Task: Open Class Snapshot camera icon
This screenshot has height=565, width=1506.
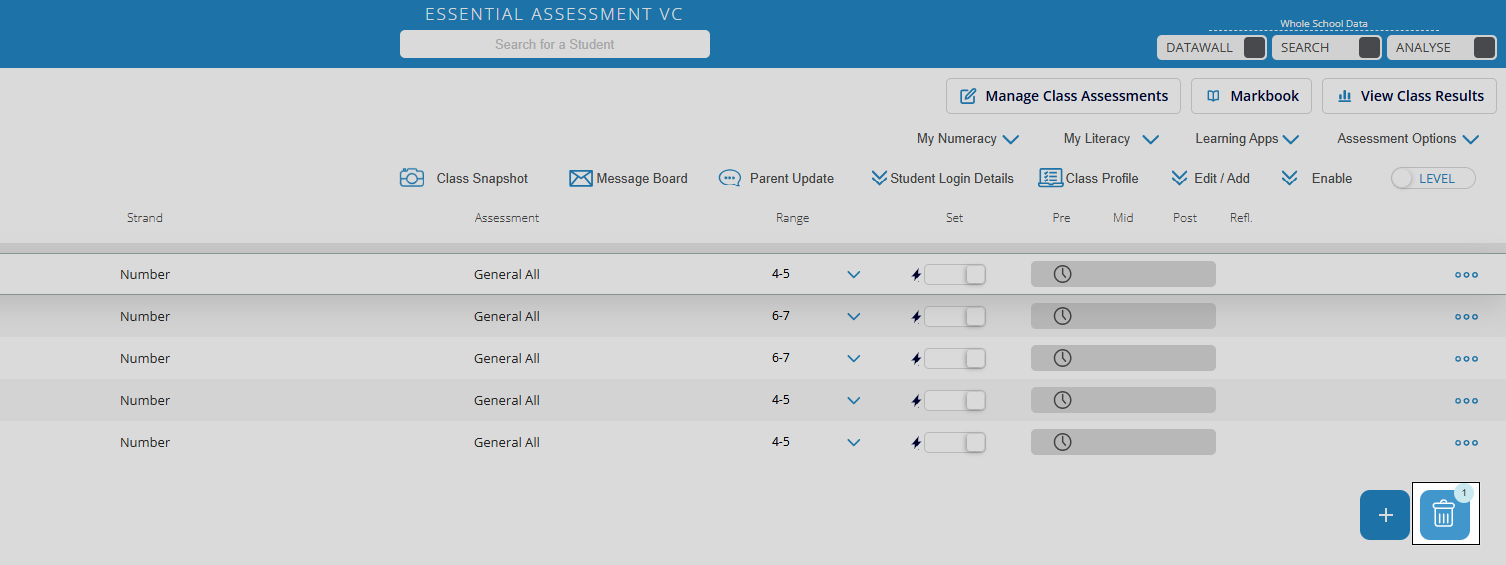Action: pos(412,178)
